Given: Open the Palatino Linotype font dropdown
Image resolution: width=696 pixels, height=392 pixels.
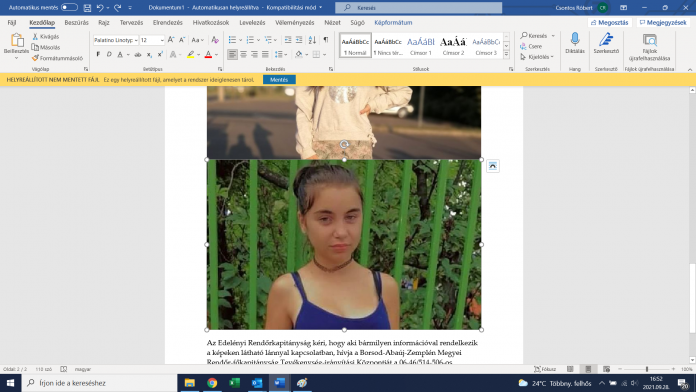Looking at the screenshot, I should [x=116, y=40].
